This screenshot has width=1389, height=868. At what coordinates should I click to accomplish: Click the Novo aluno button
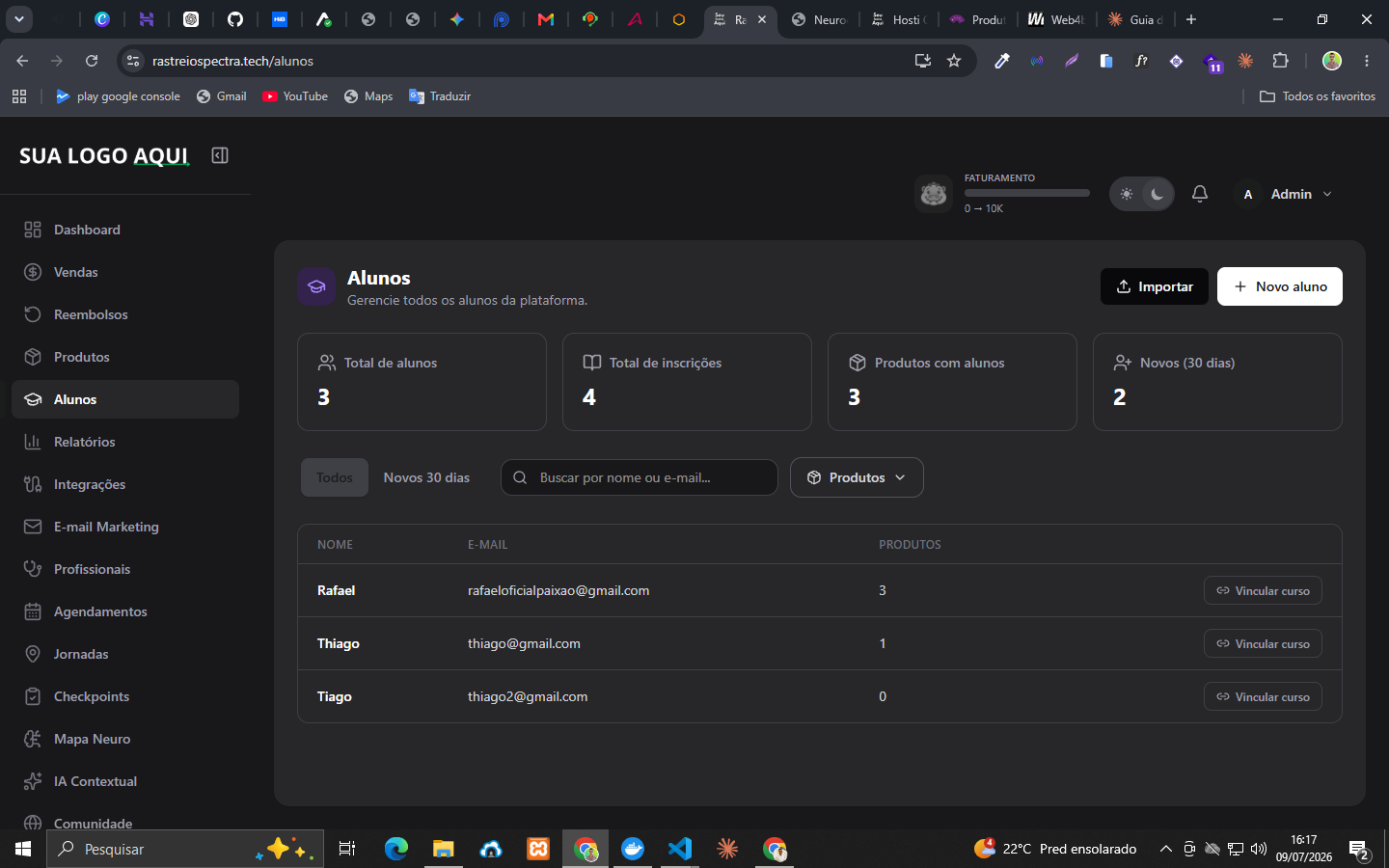point(1279,286)
